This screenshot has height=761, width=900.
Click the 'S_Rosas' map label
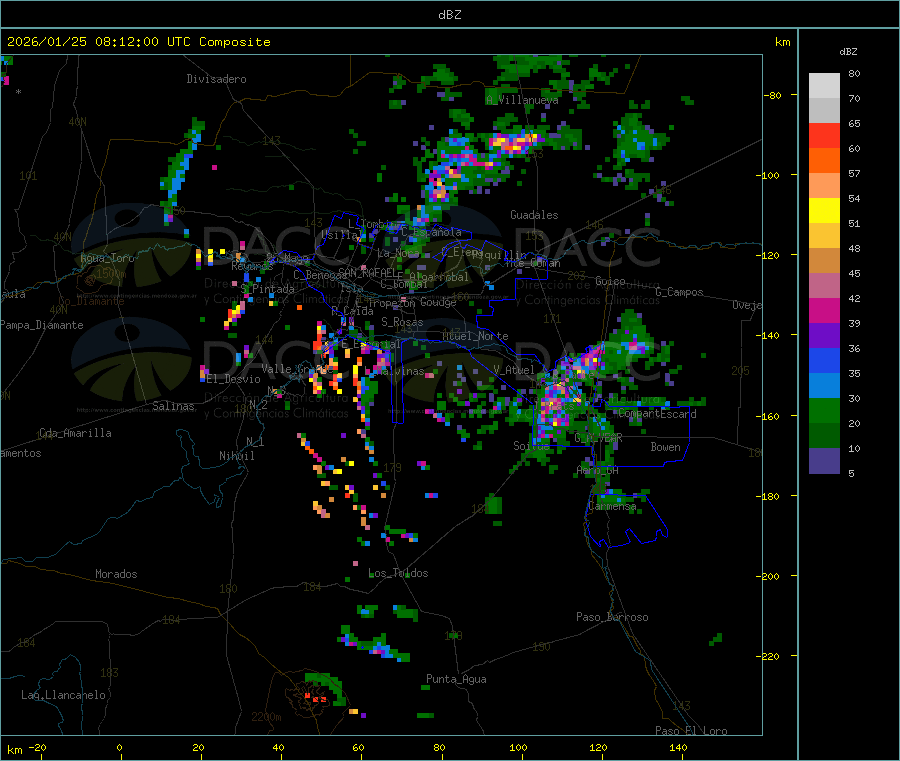tap(402, 322)
